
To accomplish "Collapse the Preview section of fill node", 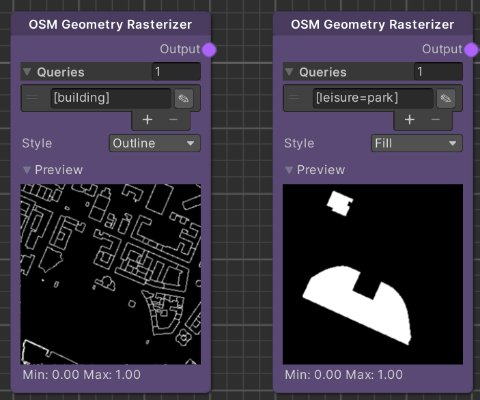I will click(x=289, y=170).
